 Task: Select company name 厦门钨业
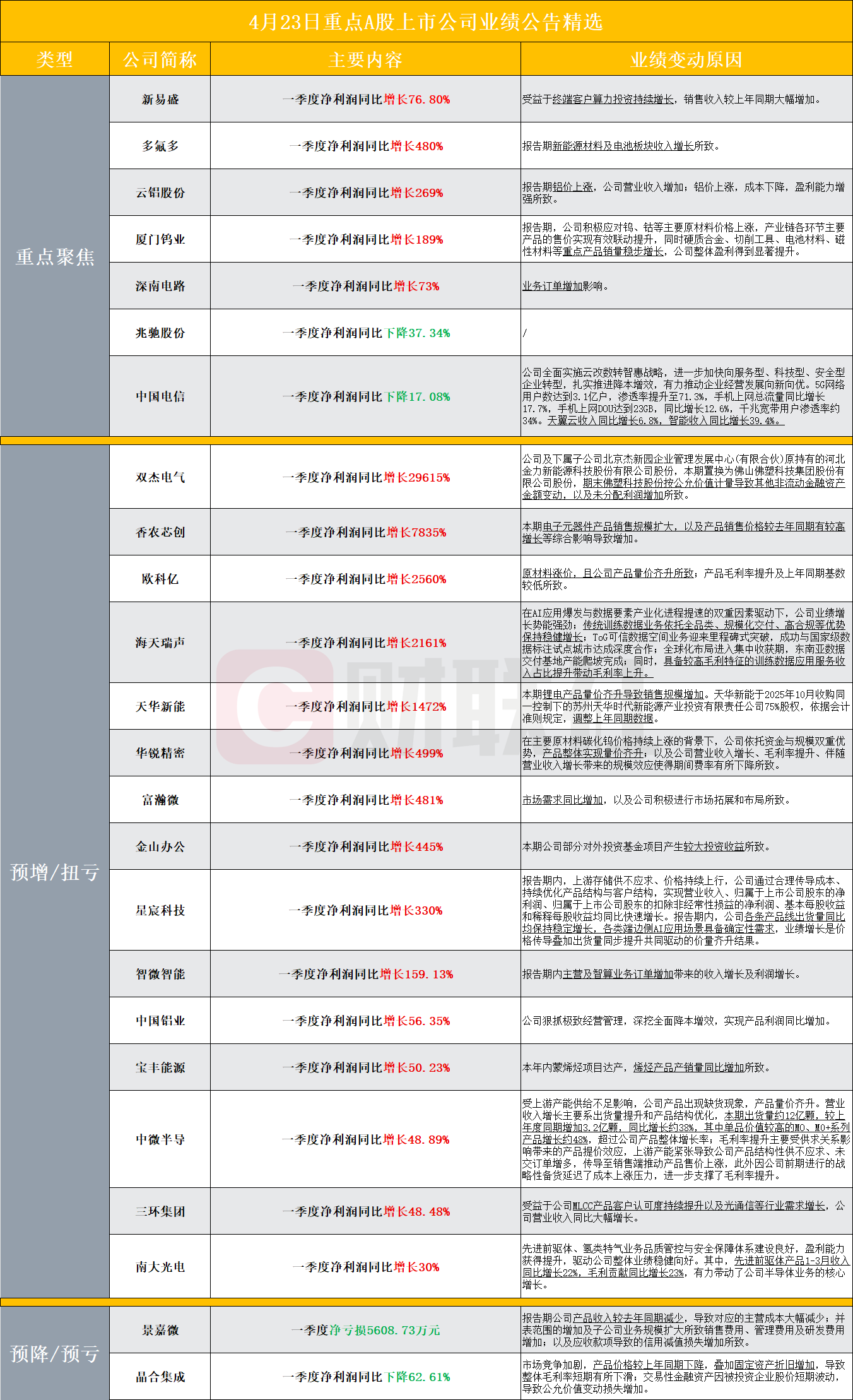[160, 239]
